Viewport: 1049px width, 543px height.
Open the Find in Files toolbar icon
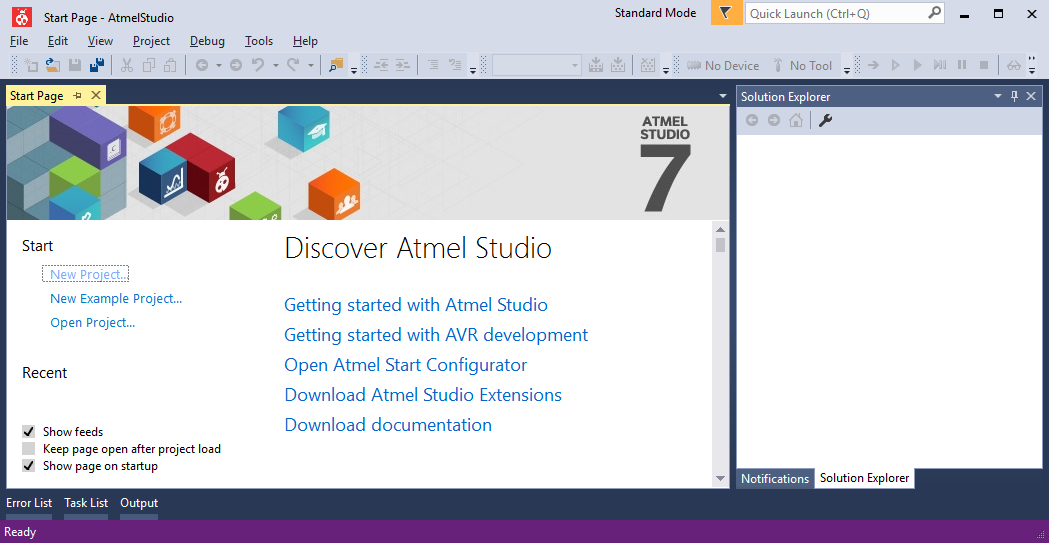[336, 66]
